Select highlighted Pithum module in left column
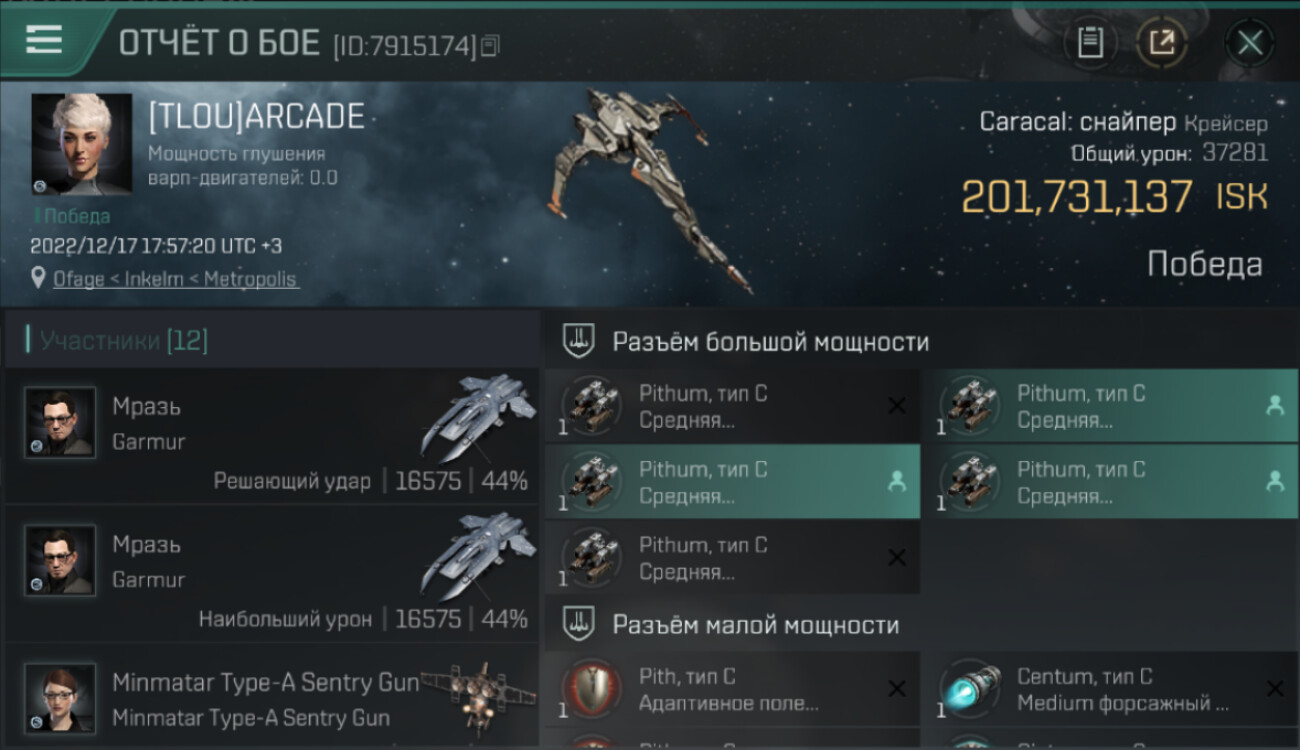This screenshot has height=750, width=1300. pyautogui.click(x=732, y=482)
